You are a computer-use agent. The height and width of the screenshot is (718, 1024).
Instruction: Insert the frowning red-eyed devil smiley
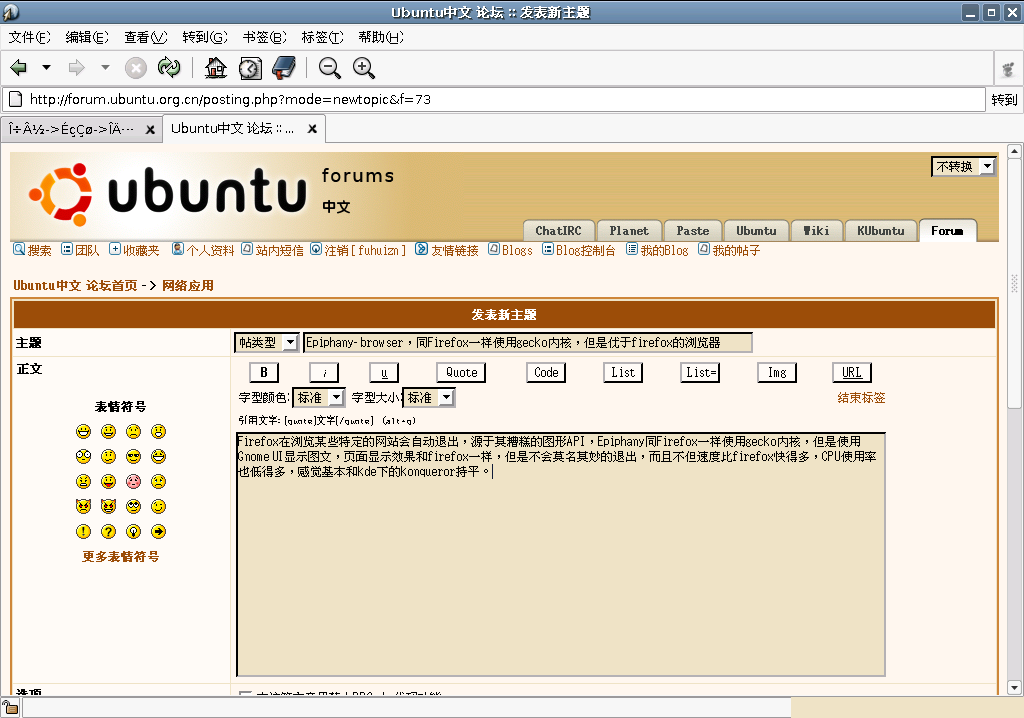pos(83,506)
